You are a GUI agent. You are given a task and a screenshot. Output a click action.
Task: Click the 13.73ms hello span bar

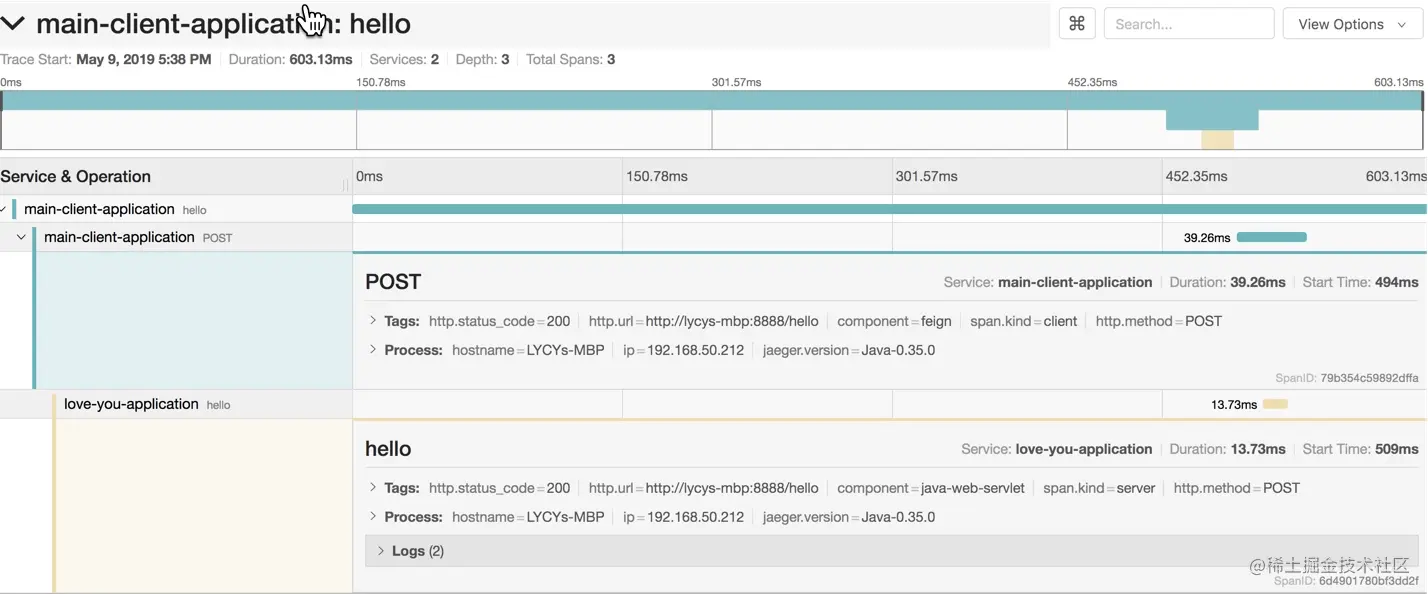pos(1275,404)
